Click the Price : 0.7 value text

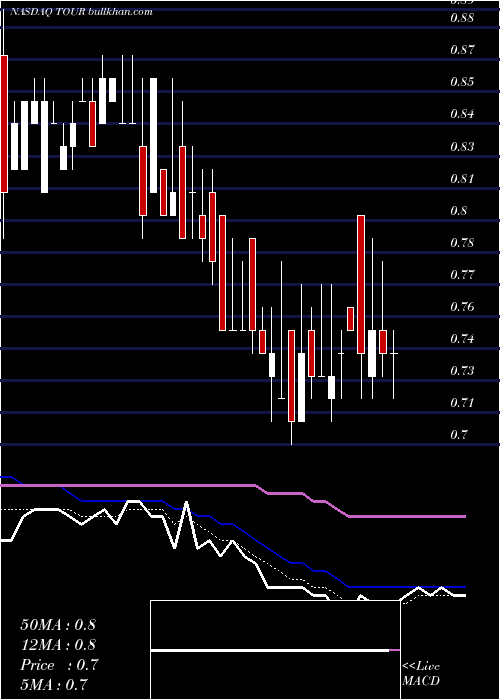[59, 665]
